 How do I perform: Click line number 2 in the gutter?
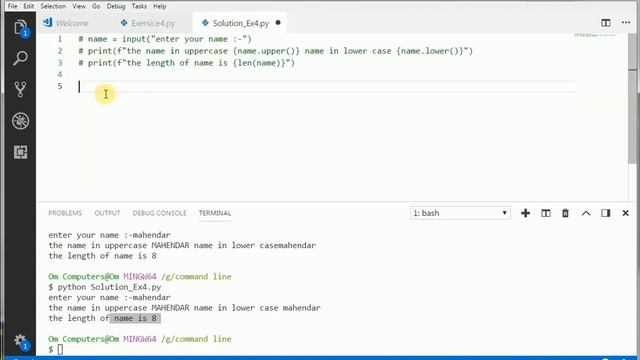tap(60, 51)
